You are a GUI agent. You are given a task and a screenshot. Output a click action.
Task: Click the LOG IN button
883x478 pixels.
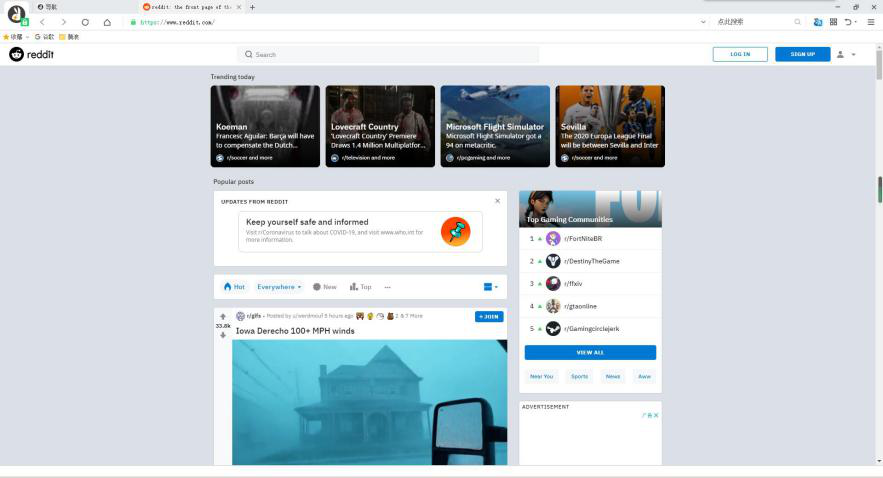[x=740, y=55]
